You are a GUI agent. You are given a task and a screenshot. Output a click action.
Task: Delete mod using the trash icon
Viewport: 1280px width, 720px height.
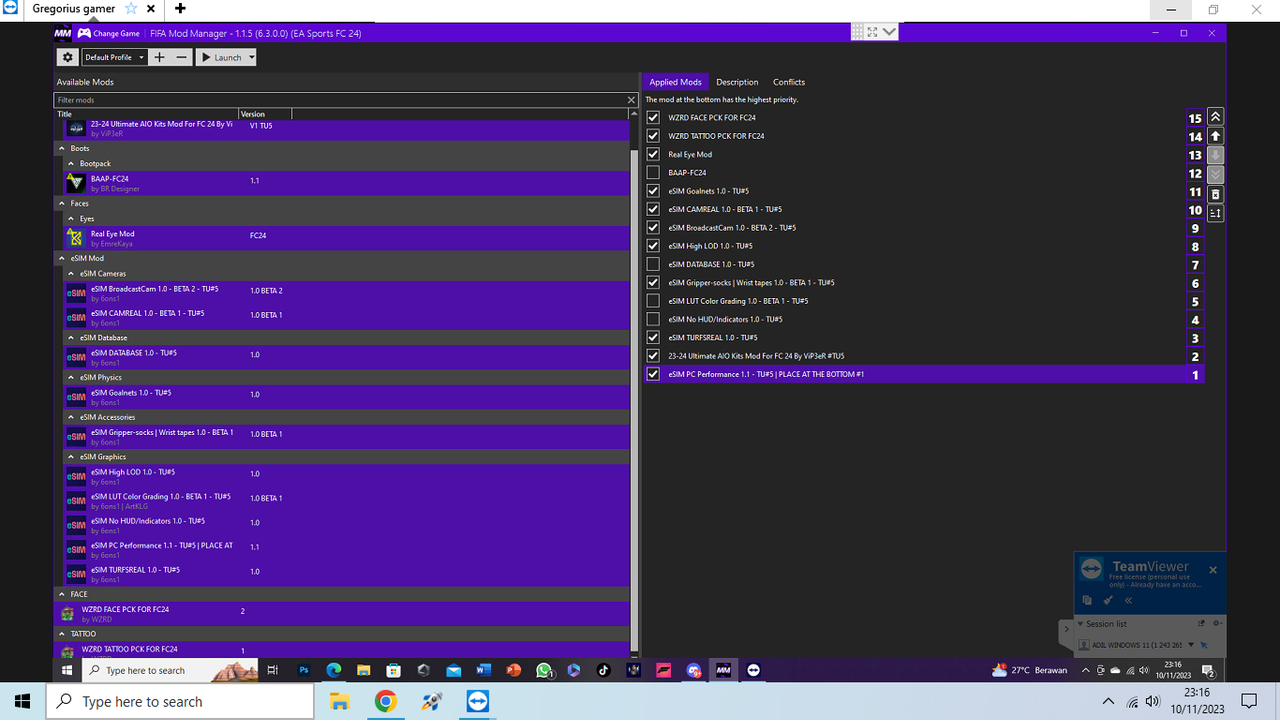(1215, 193)
